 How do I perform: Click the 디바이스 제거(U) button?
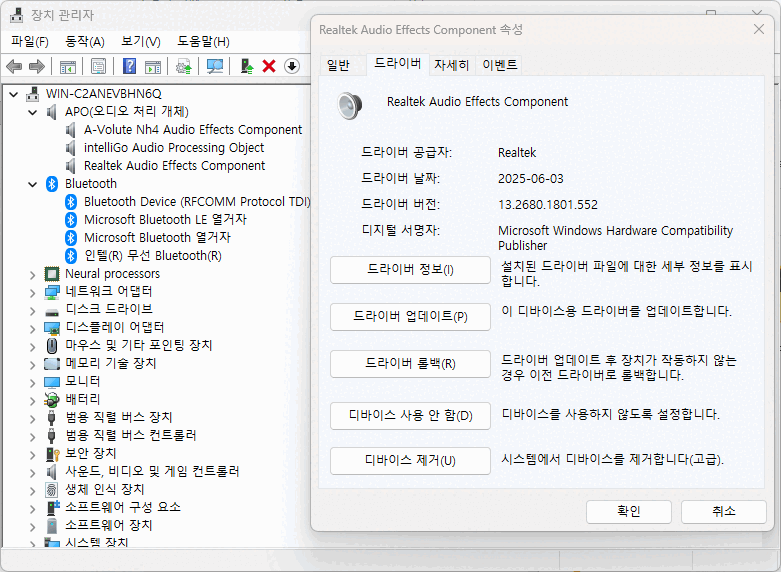410,460
